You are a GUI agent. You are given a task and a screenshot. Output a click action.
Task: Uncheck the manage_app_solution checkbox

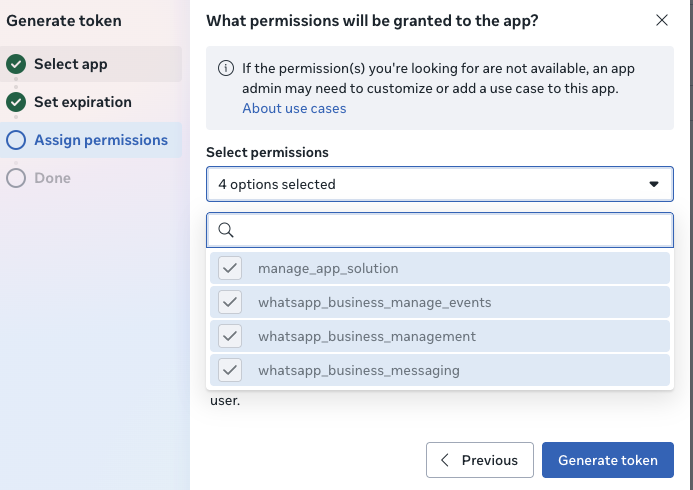[231, 268]
